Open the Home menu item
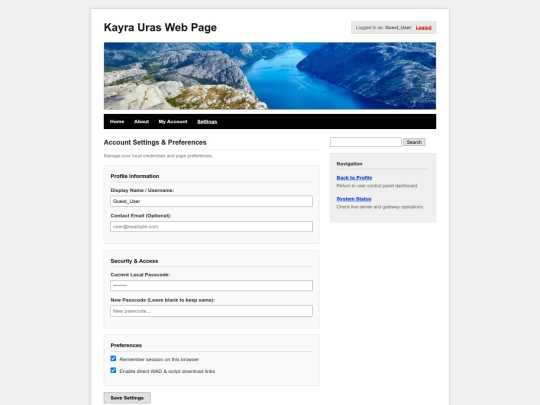The height and width of the screenshot is (405, 540). point(117,122)
